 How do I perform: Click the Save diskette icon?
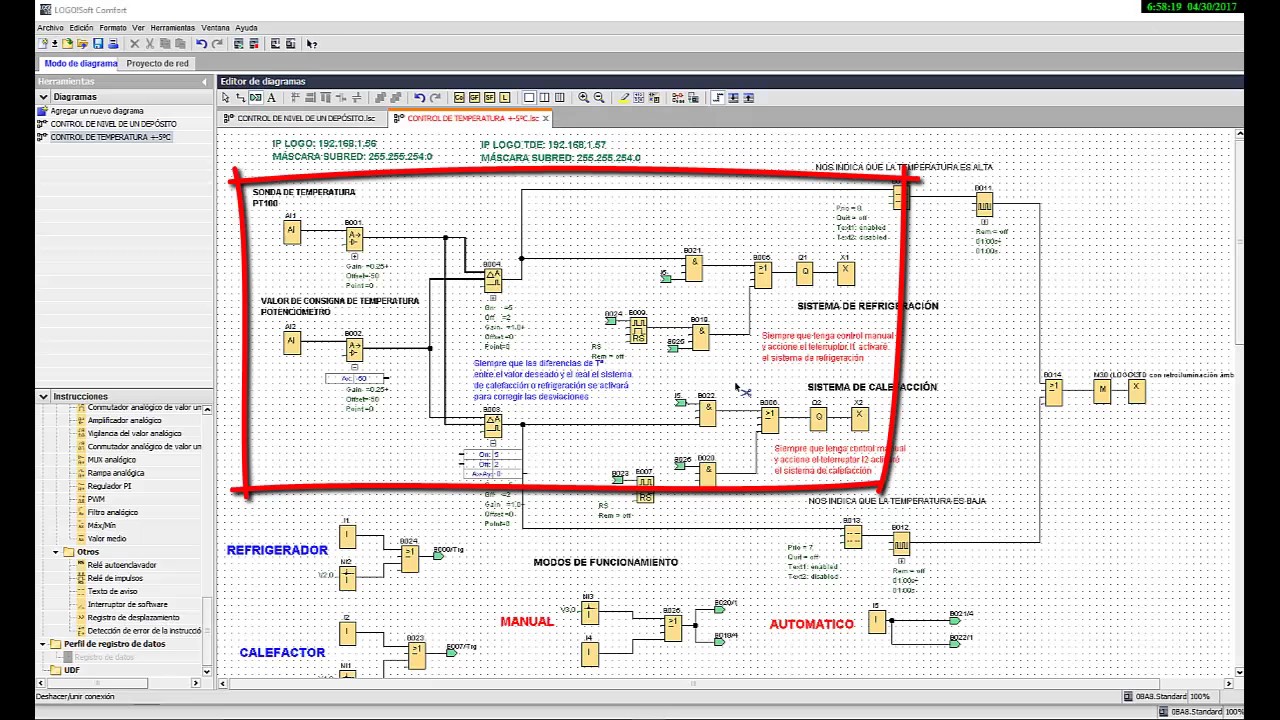(x=98, y=44)
